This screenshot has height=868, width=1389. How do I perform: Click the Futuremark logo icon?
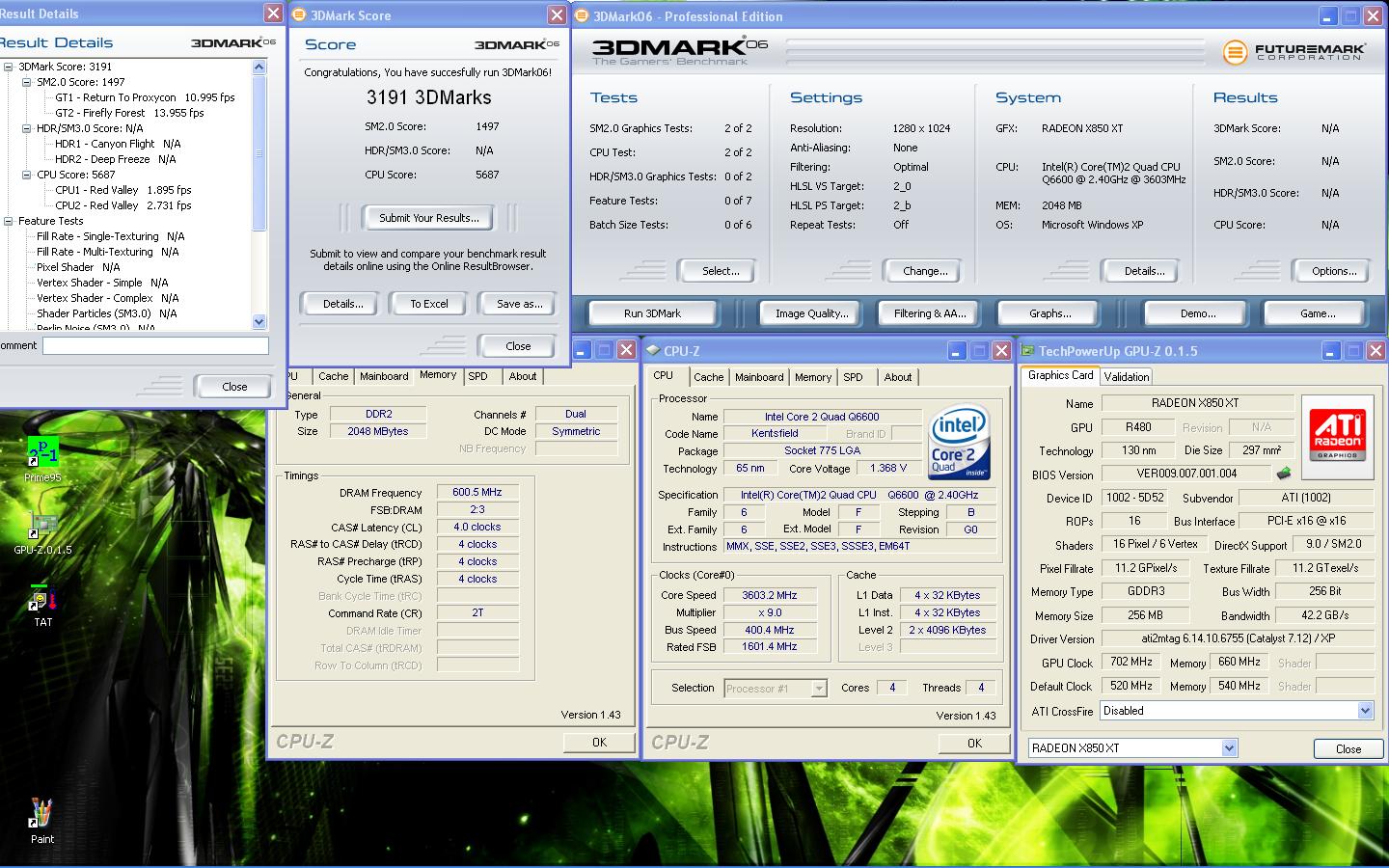pyautogui.click(x=1236, y=52)
